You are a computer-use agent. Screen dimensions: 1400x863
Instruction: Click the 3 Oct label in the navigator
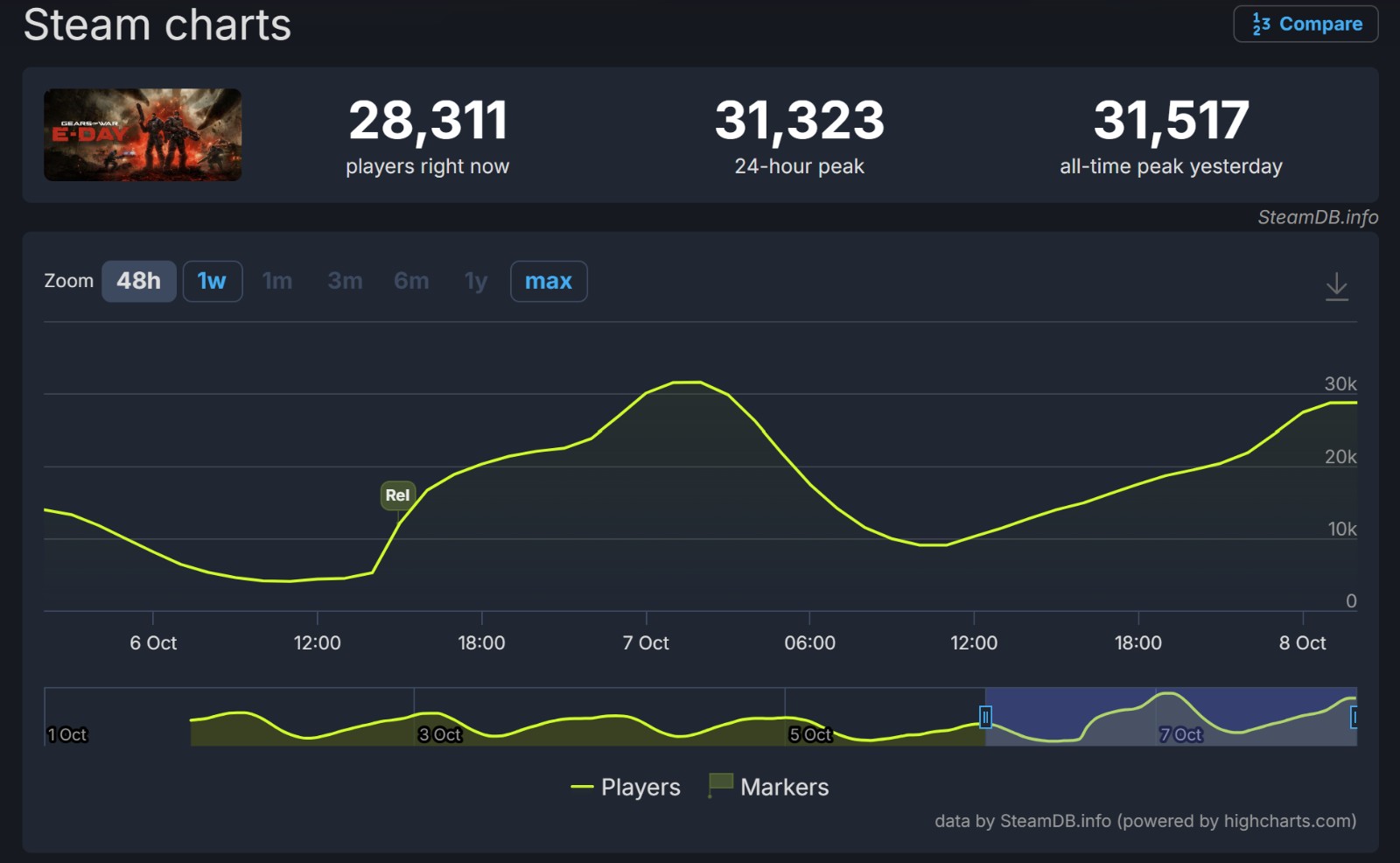(439, 734)
